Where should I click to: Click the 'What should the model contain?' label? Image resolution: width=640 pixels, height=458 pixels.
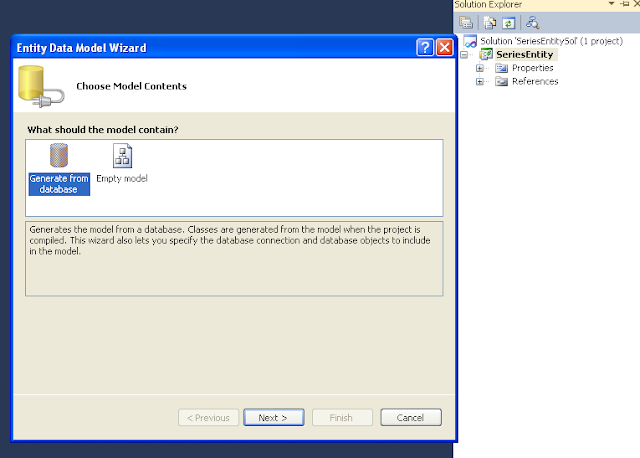click(x=103, y=130)
